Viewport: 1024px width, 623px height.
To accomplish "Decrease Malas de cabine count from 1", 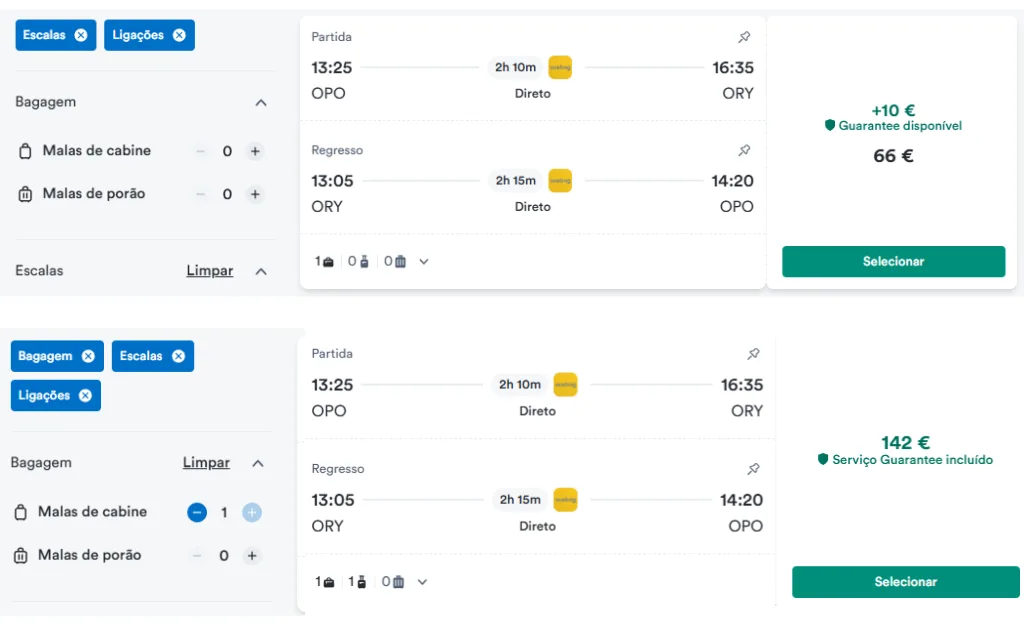I will point(197,512).
